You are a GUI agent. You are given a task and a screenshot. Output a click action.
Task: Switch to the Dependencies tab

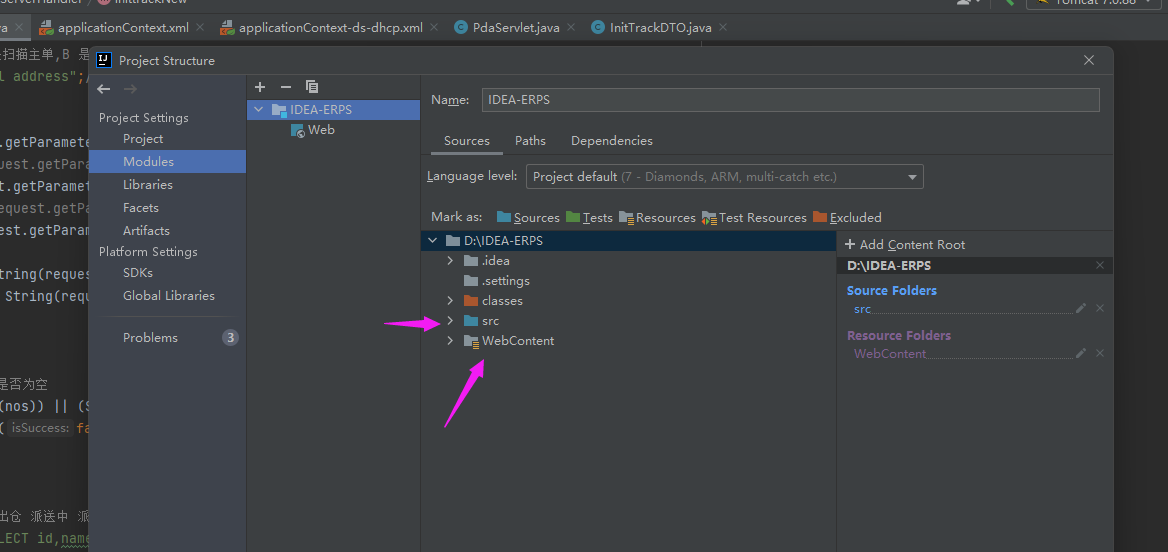612,141
